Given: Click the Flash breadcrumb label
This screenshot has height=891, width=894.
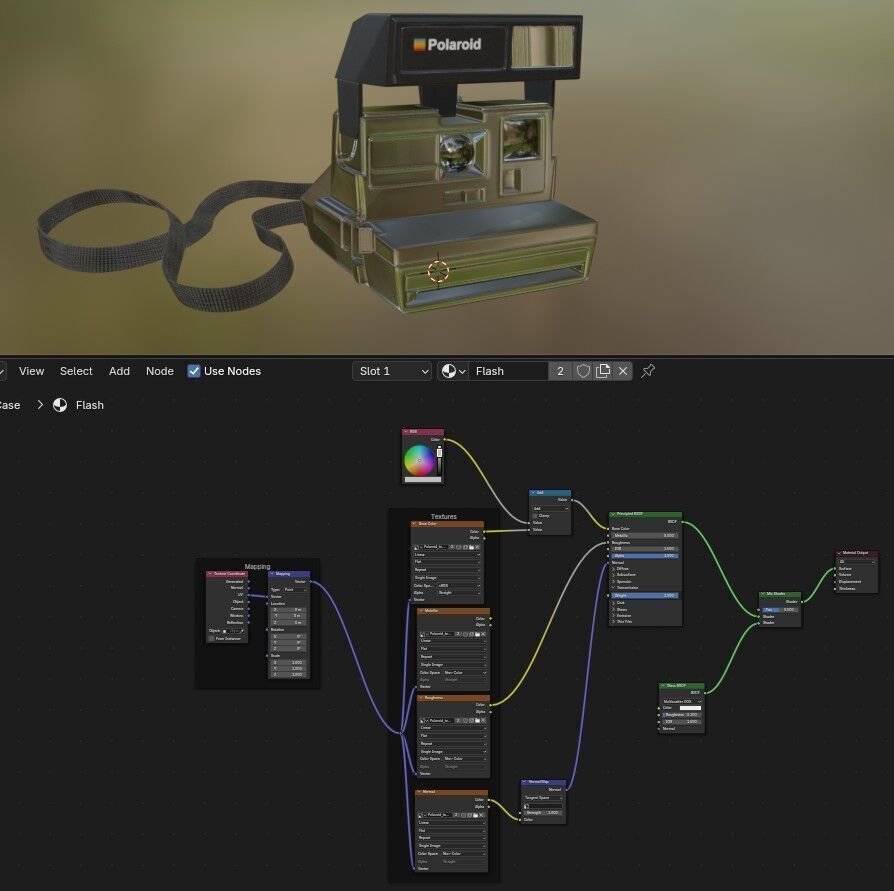Looking at the screenshot, I should coord(90,405).
